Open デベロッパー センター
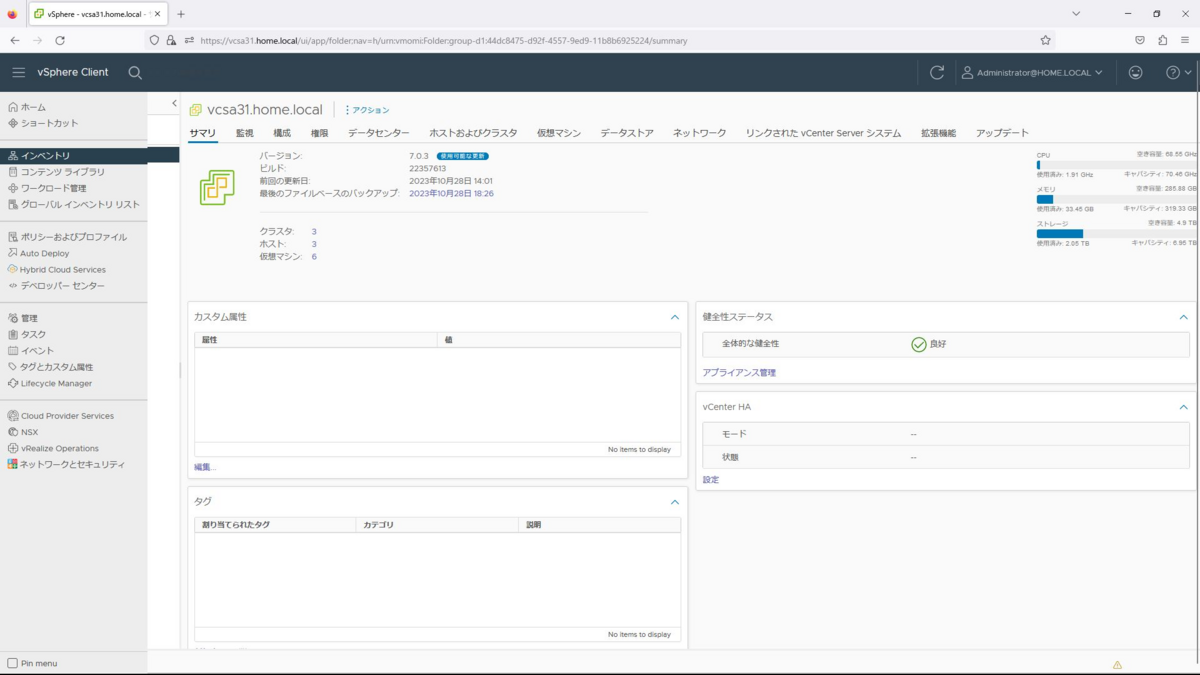Viewport: 1200px width, 675px height. [56, 286]
